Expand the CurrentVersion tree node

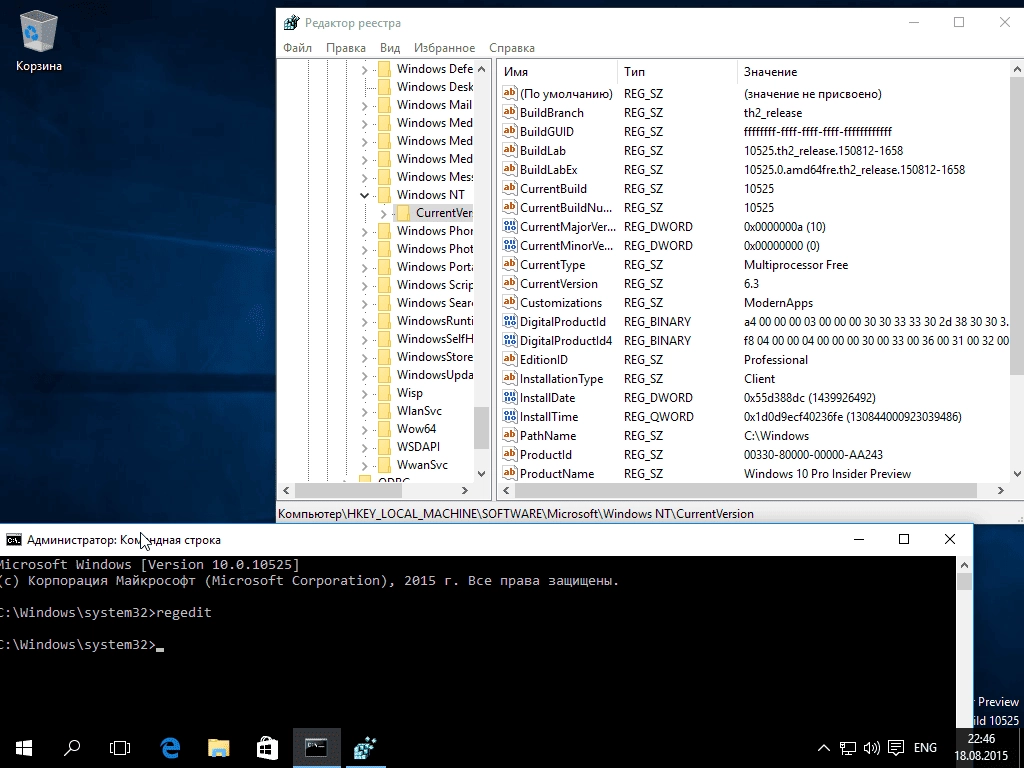click(383, 213)
